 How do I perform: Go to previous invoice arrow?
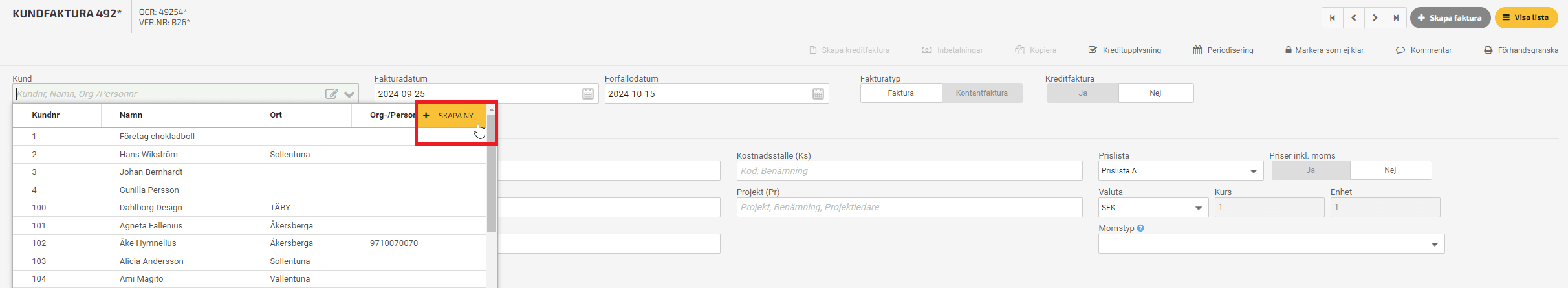[x=1353, y=18]
